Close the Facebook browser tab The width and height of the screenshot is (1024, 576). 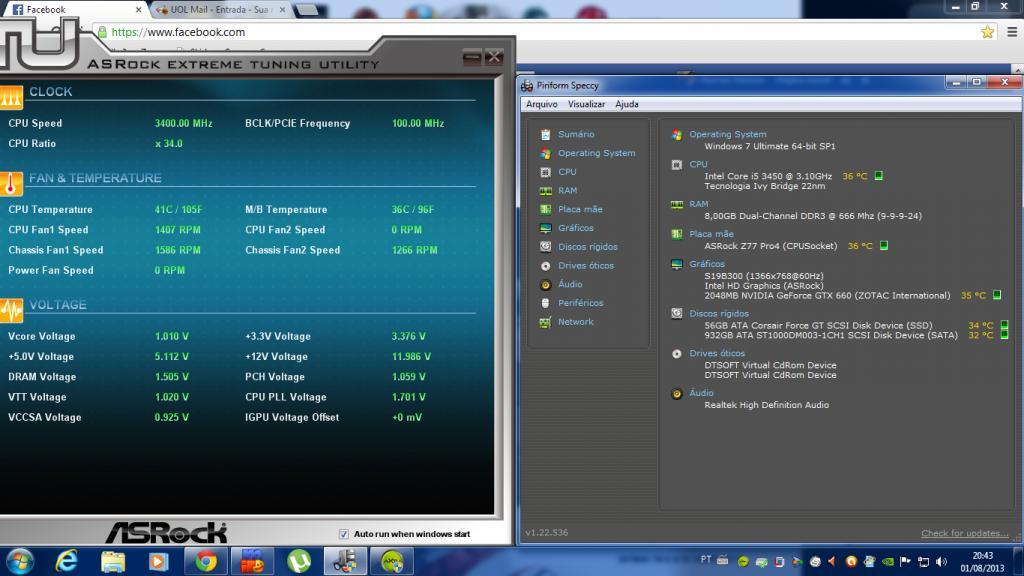(138, 10)
